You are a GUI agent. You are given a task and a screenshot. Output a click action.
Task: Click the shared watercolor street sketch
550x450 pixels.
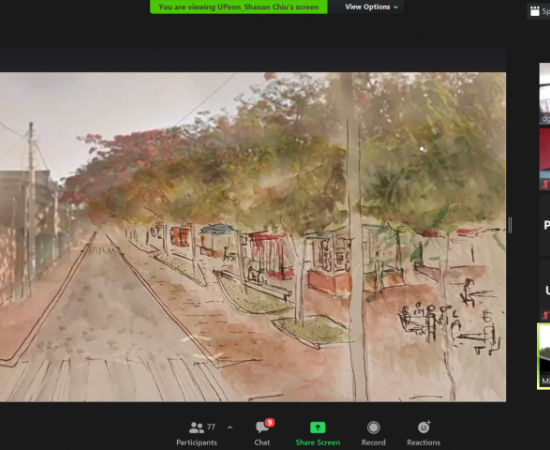[253, 237]
